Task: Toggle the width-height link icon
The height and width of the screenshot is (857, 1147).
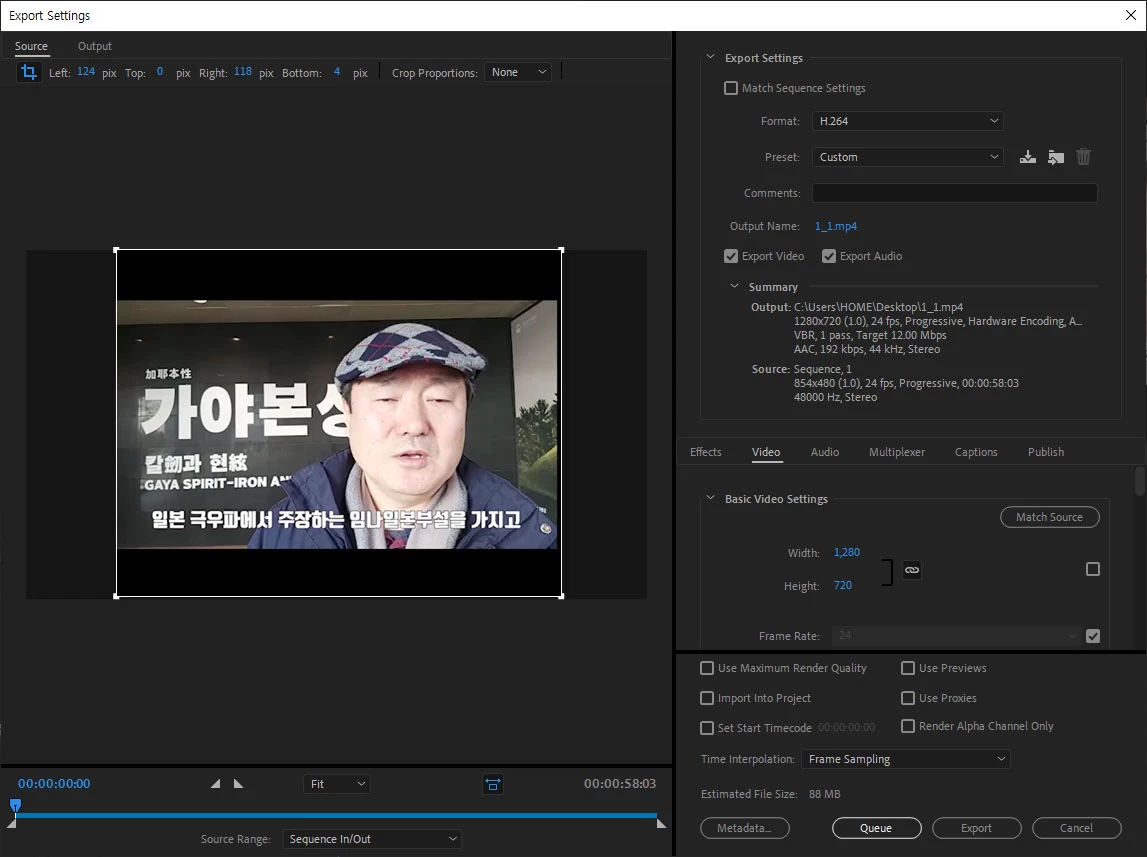Action: 911,569
